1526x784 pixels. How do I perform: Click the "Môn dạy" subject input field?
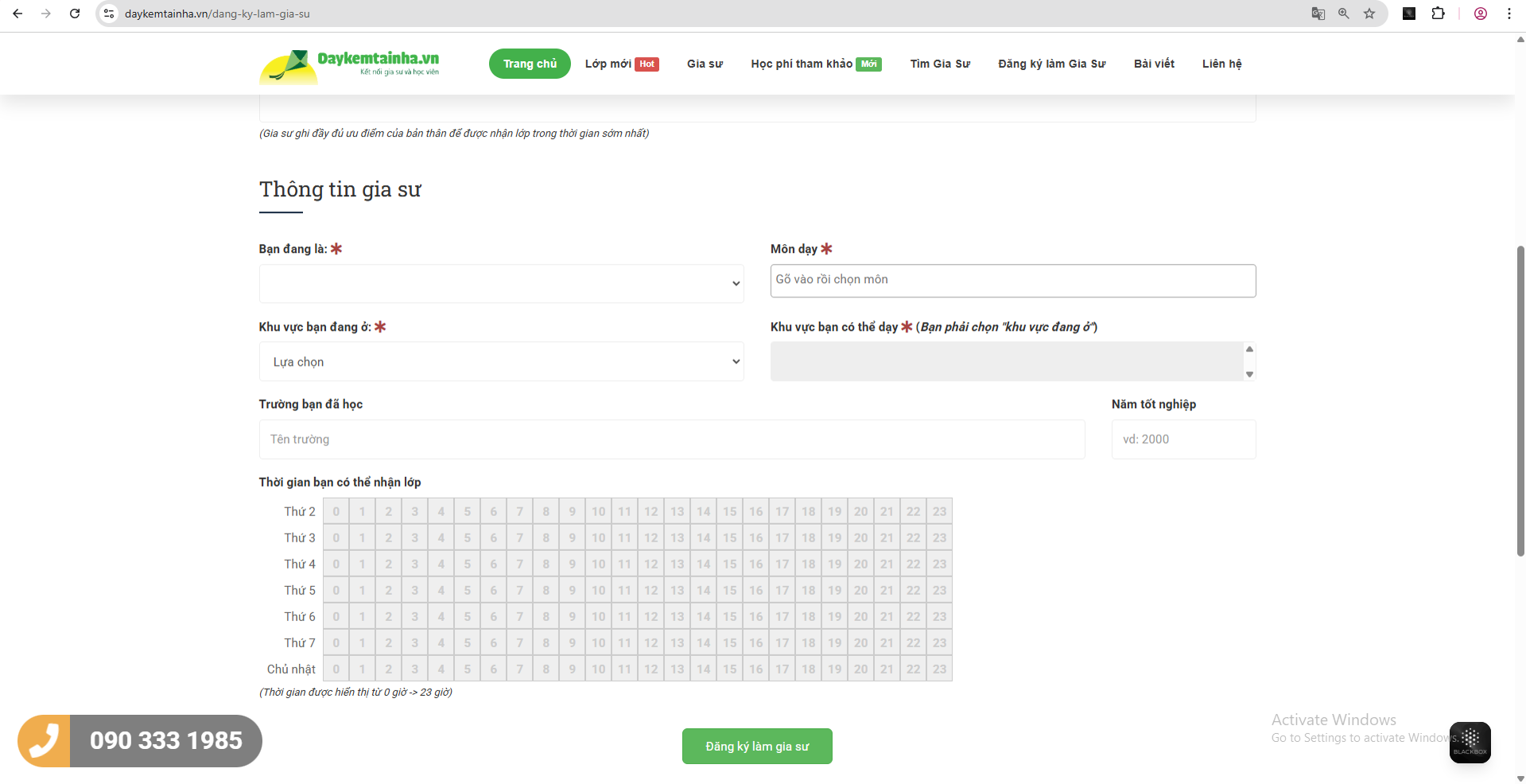click(x=1012, y=281)
